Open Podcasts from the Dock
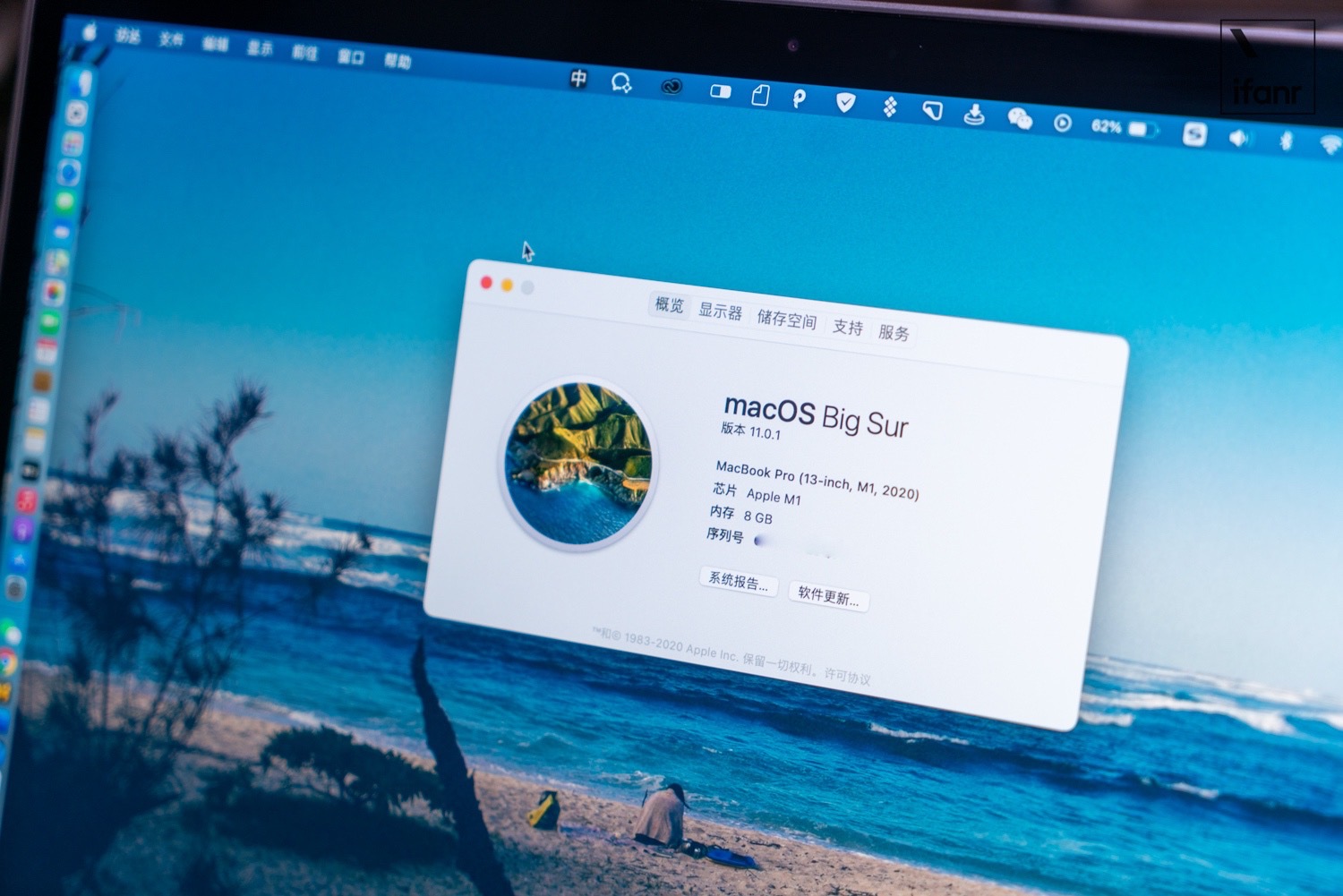Screen dimensions: 1343x896 pos(22,530)
